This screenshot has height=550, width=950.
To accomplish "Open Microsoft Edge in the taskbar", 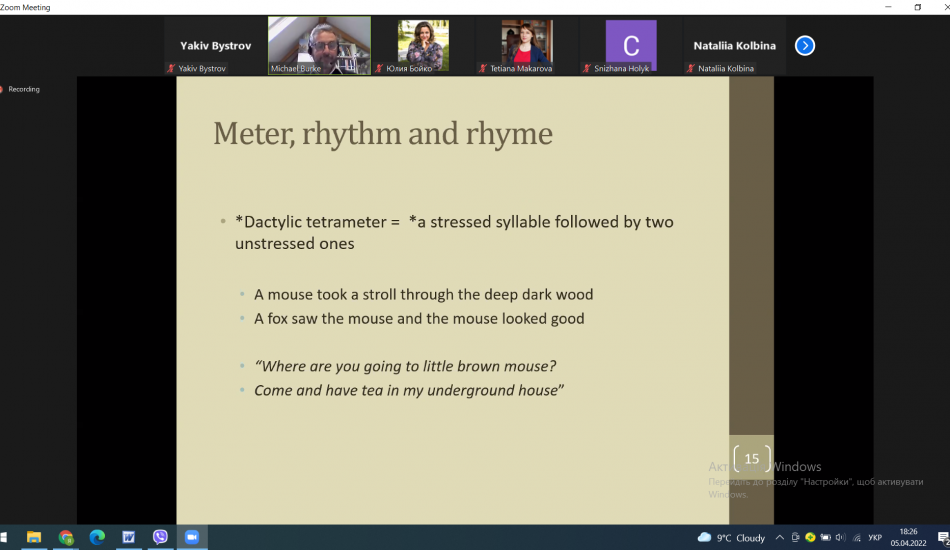I will coord(97,537).
